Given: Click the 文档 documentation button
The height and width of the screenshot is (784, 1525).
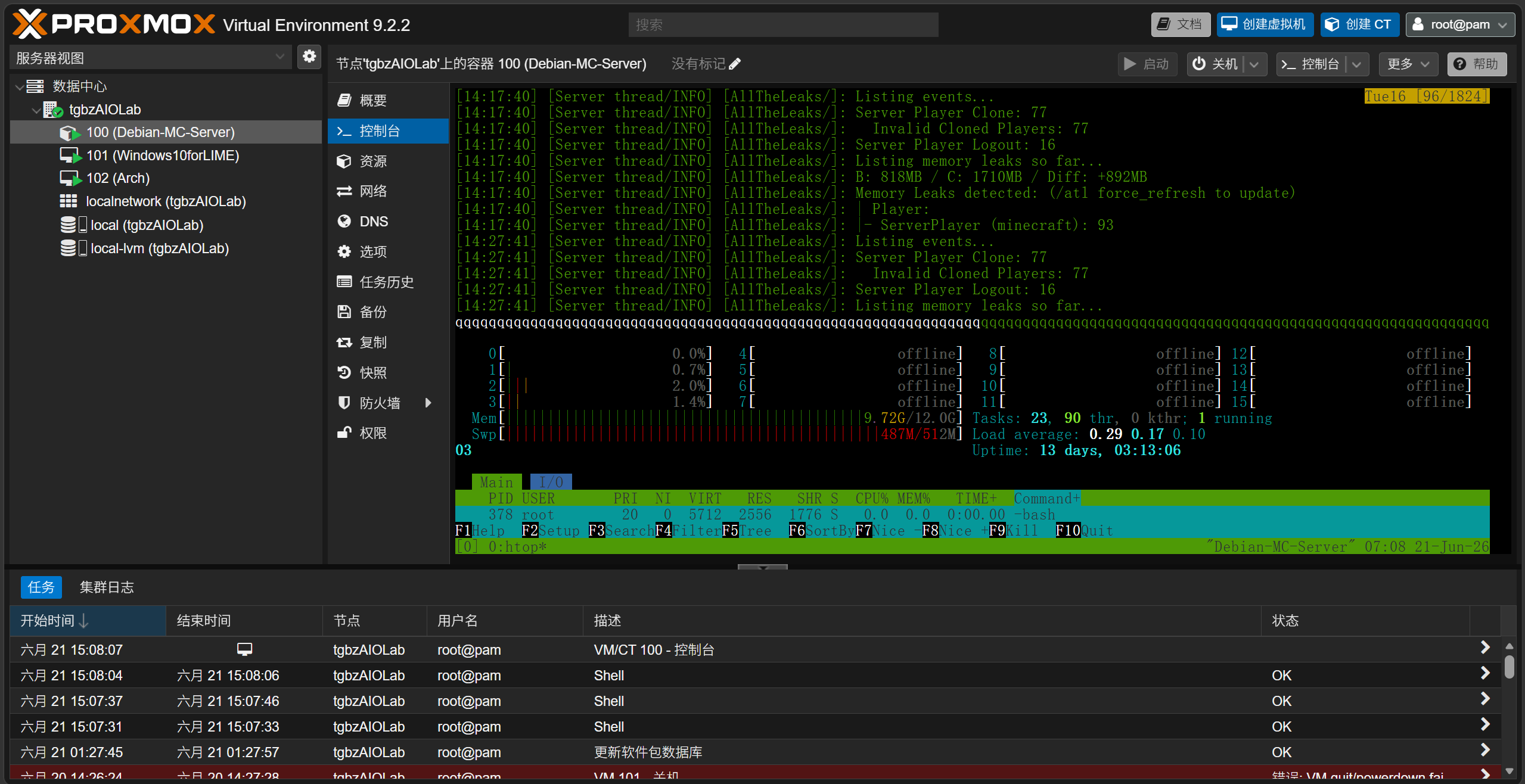Looking at the screenshot, I should pos(1181,24).
